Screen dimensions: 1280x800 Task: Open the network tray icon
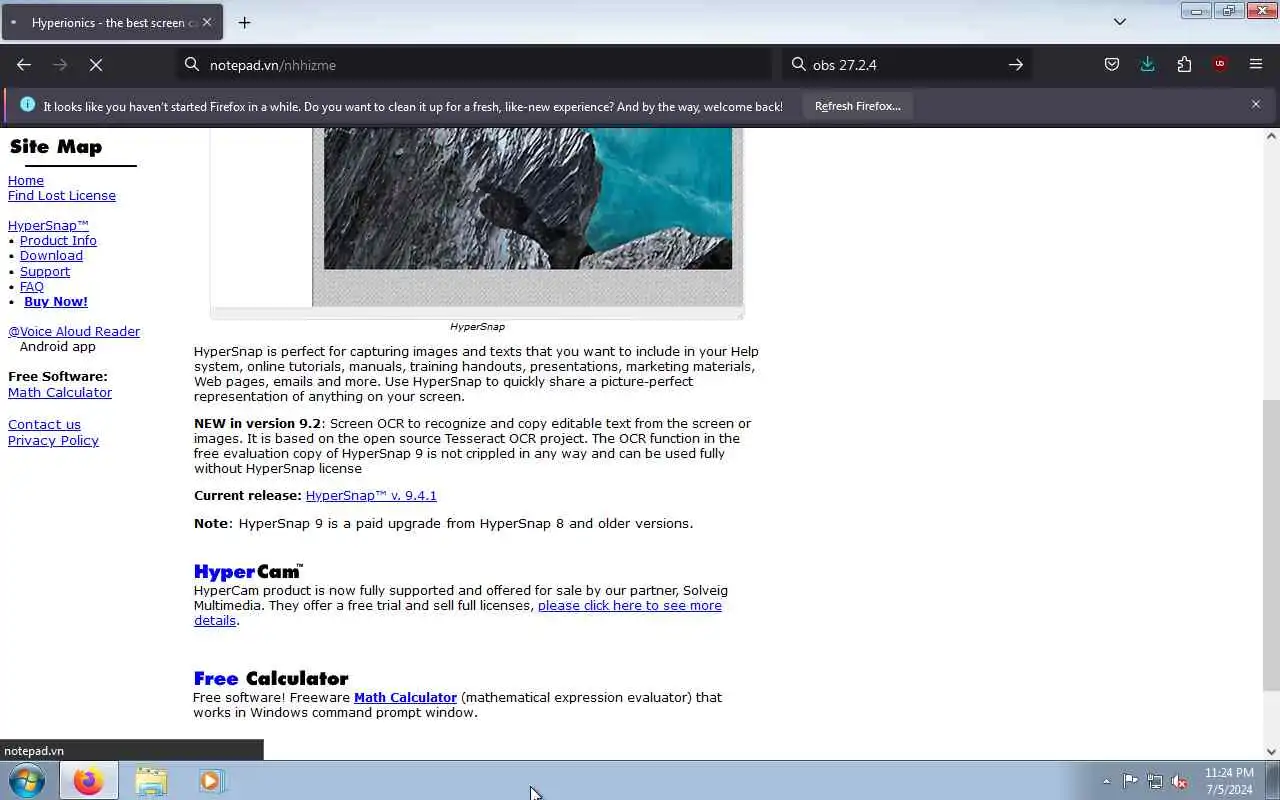(x=1155, y=781)
